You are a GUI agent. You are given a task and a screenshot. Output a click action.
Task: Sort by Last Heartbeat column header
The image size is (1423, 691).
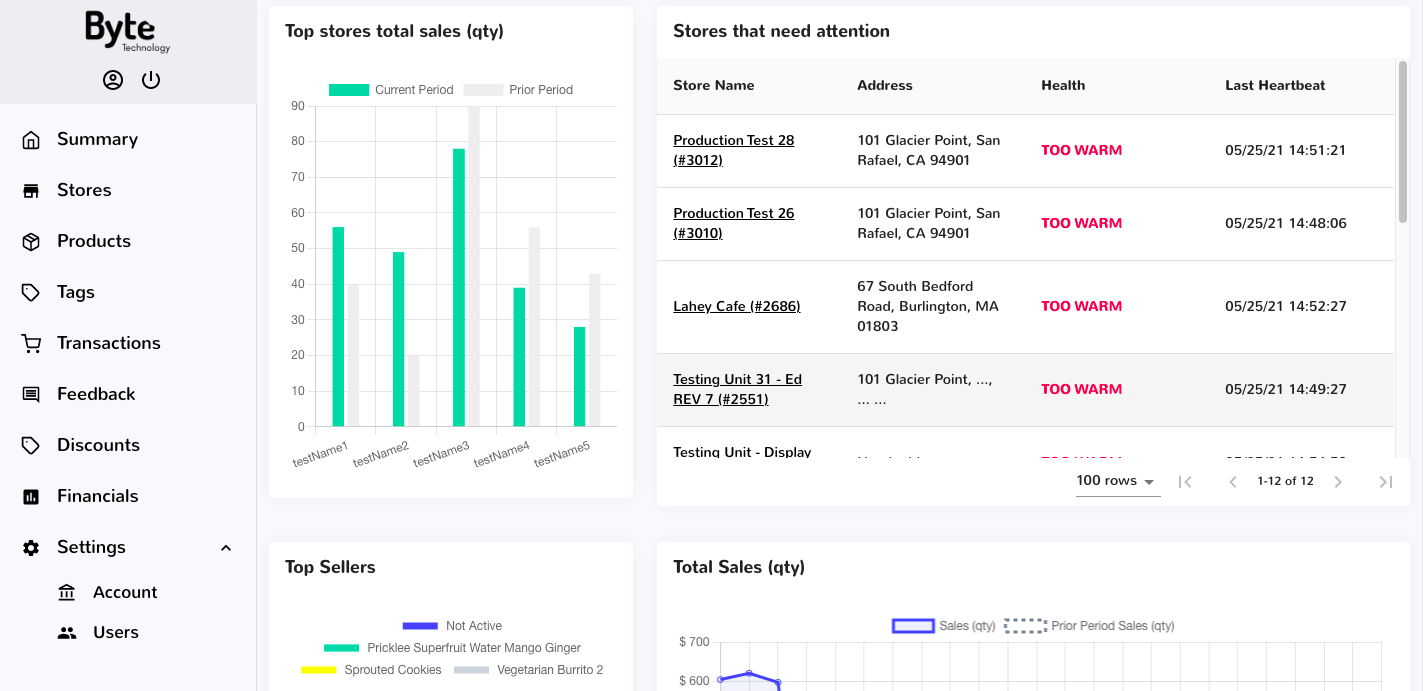pyautogui.click(x=1275, y=86)
